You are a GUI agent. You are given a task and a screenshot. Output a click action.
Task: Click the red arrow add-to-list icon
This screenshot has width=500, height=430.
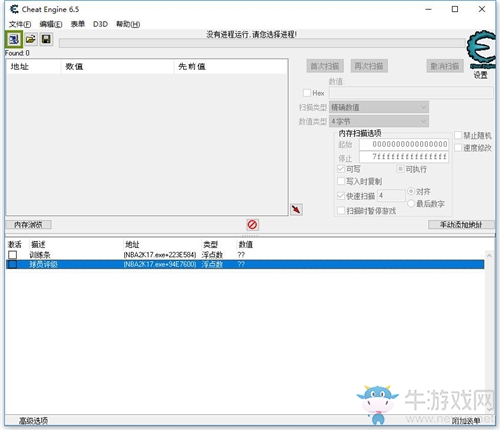coord(296,209)
